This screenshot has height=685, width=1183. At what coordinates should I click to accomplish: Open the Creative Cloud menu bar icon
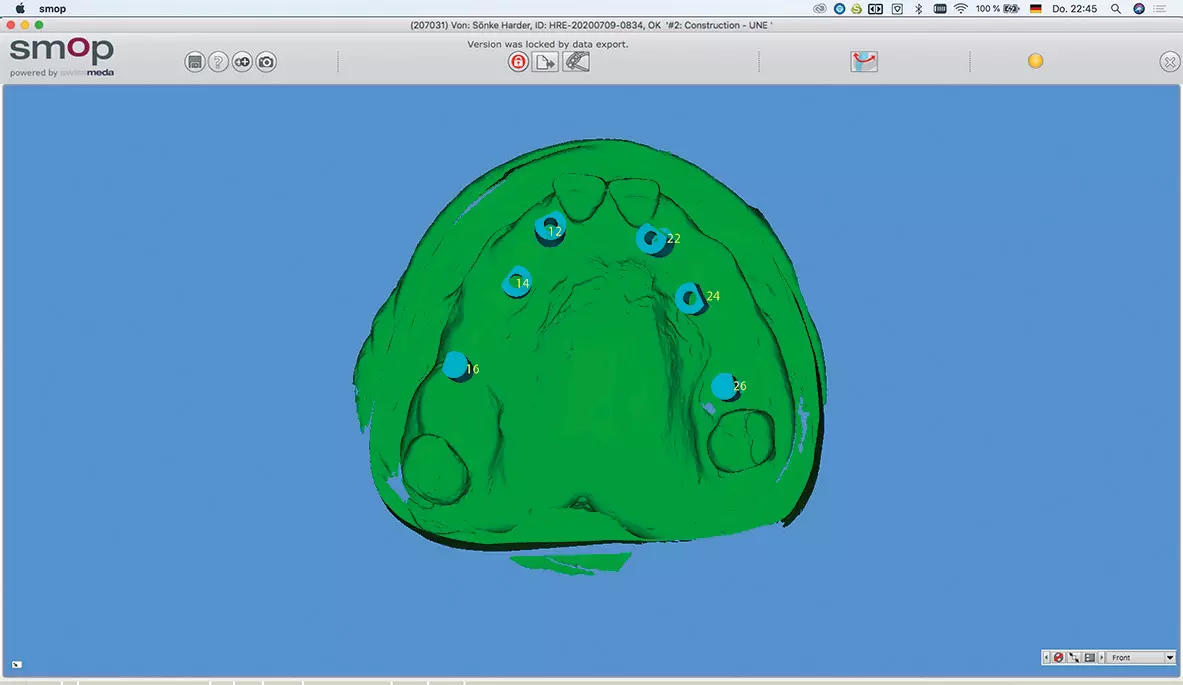click(x=819, y=9)
